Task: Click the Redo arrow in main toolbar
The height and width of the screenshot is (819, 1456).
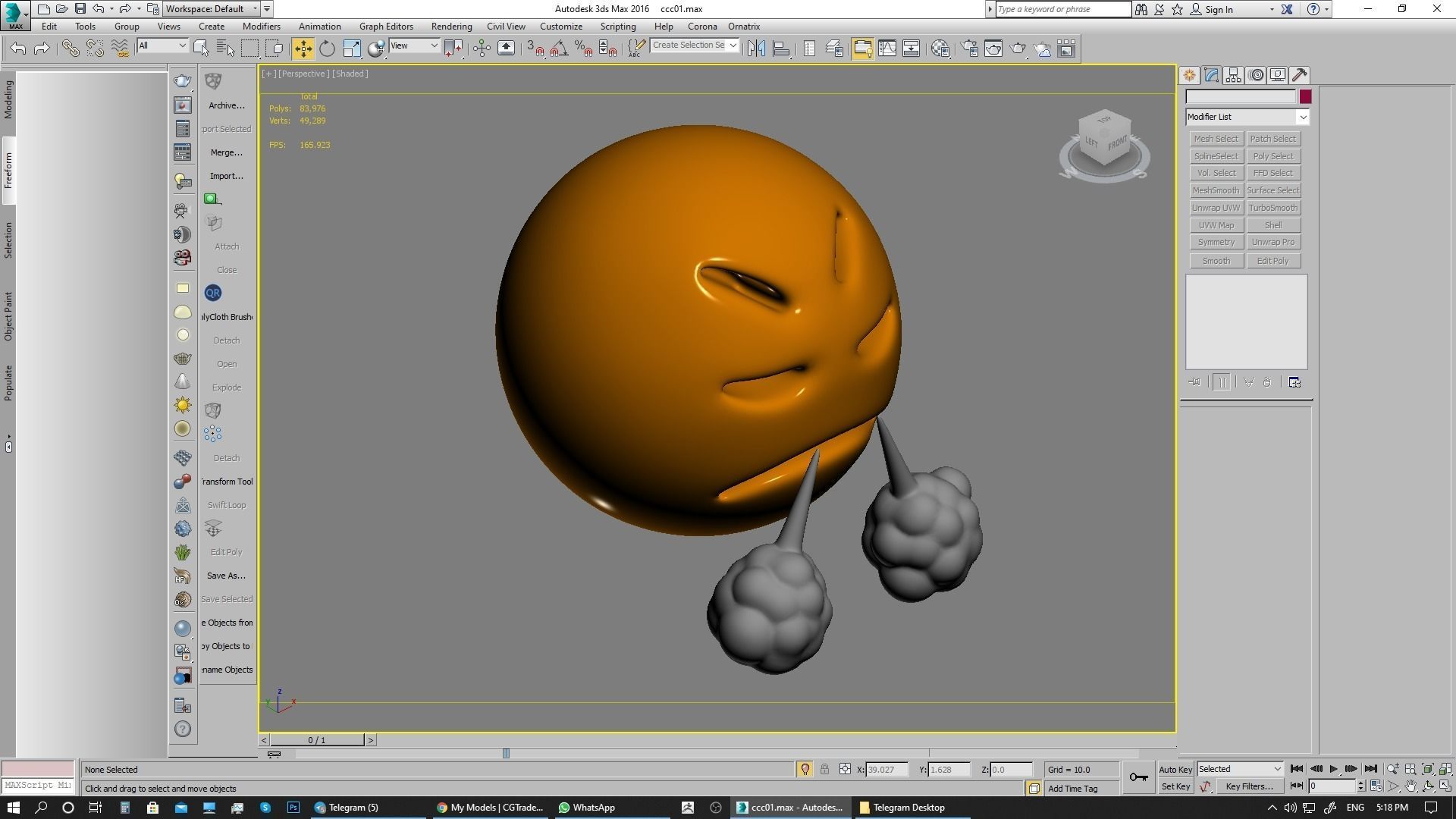Action: pyautogui.click(x=42, y=49)
